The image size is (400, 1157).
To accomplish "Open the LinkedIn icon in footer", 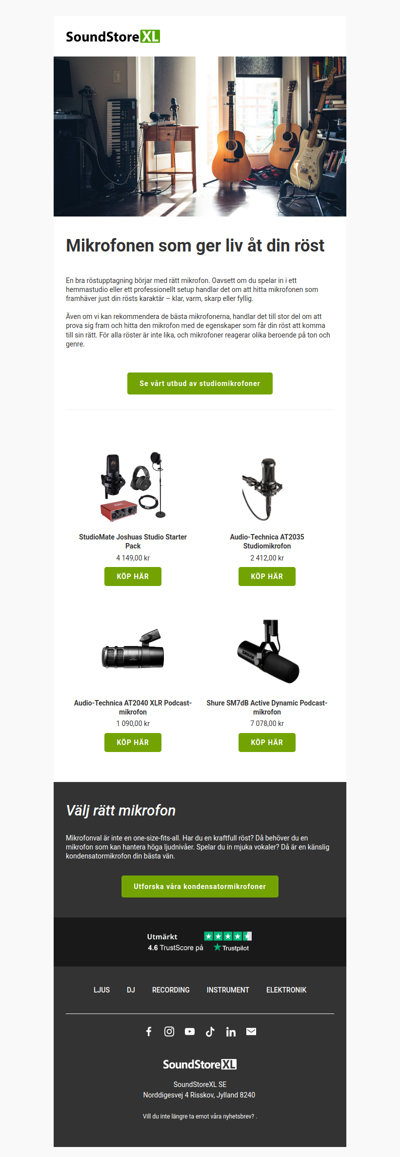I will tap(230, 1032).
